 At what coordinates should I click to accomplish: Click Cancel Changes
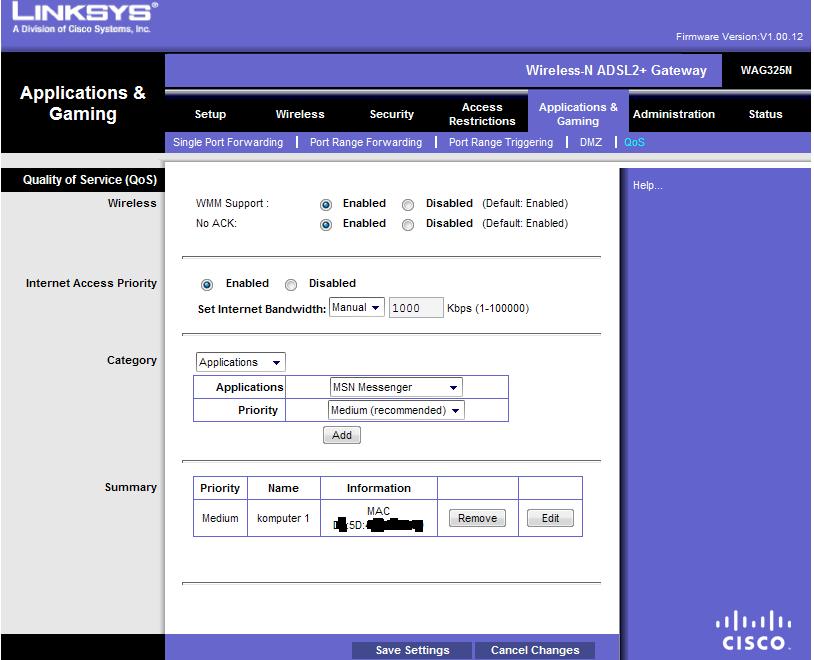535,650
